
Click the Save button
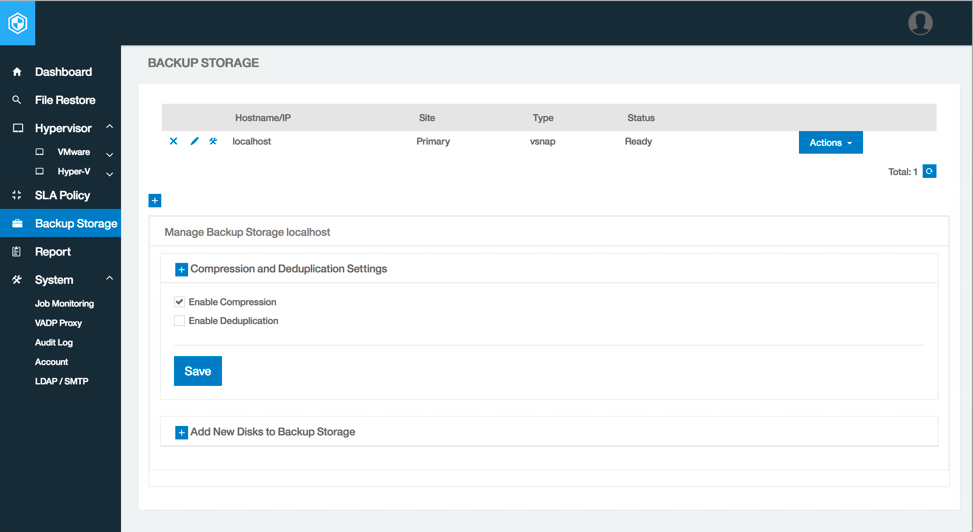point(198,371)
